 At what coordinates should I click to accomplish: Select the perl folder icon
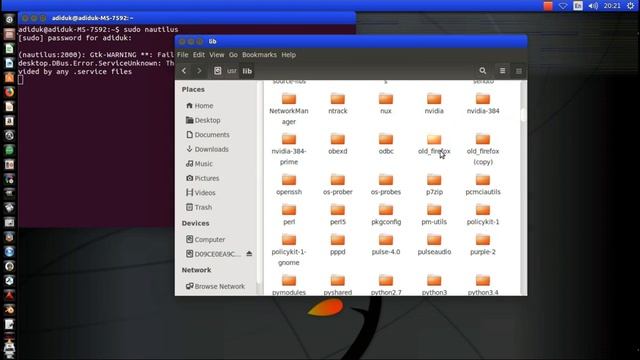[289, 210]
